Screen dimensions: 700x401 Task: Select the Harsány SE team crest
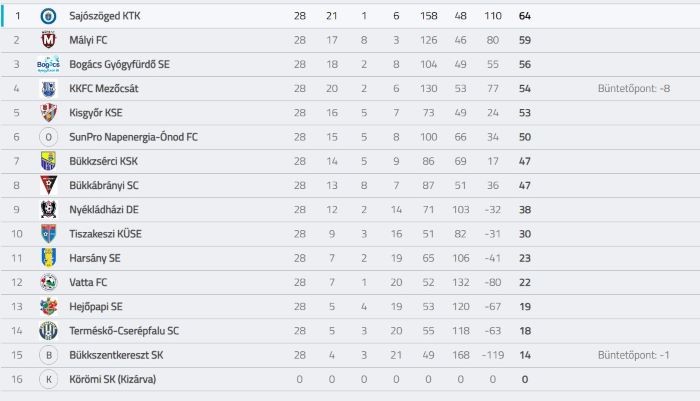pyautogui.click(x=48, y=258)
